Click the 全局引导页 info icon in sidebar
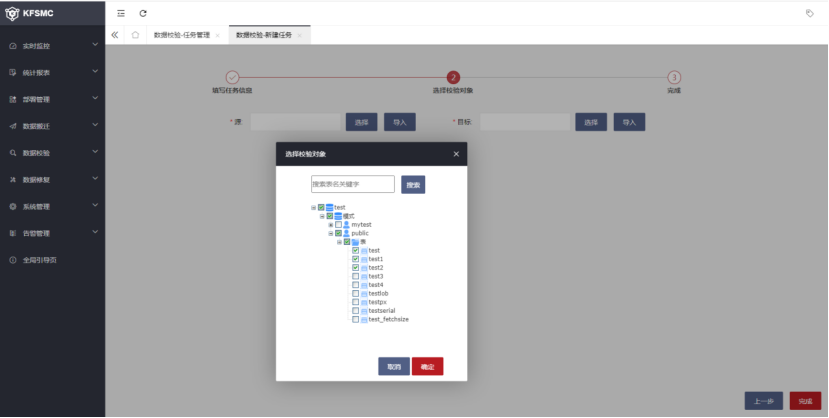Image resolution: width=829 pixels, height=418 pixels. pyautogui.click(x=13, y=260)
